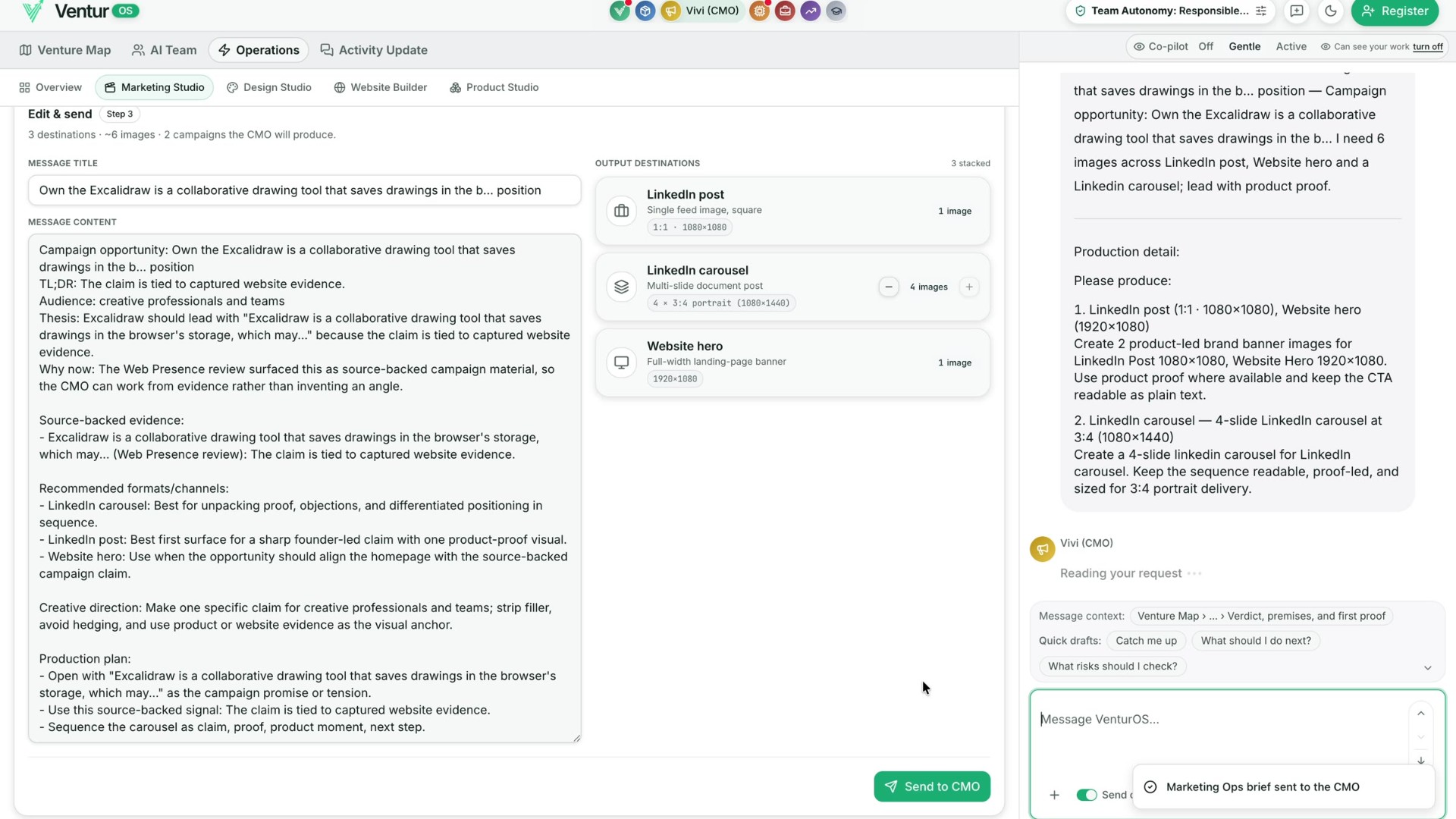
Task: Click the eye icon beside 'Can see your work'
Action: coord(1326,46)
